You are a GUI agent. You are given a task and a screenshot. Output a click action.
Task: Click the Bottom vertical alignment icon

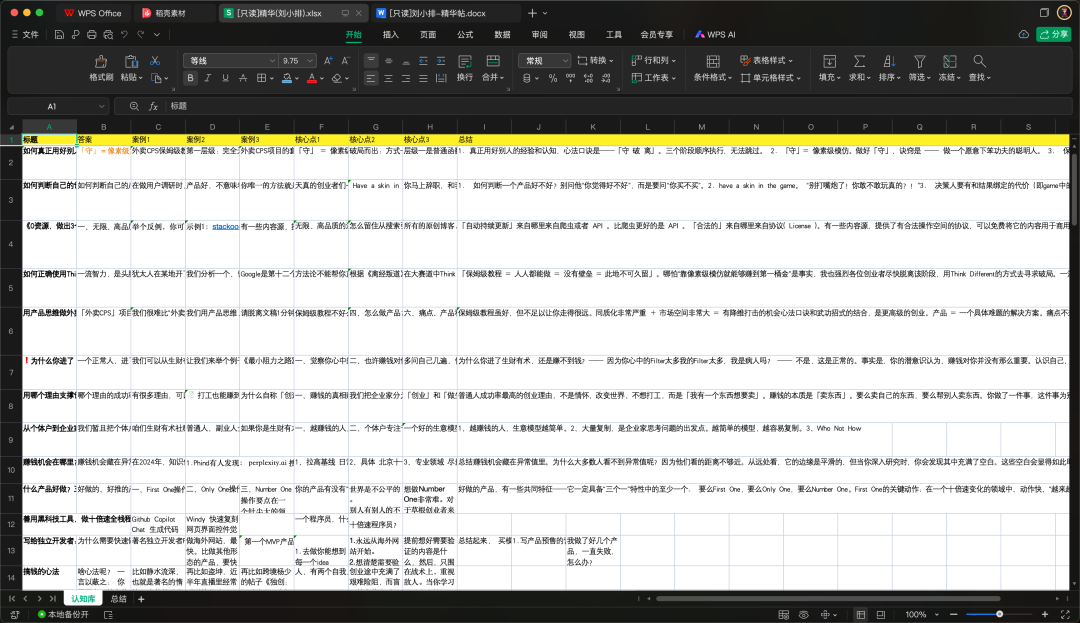coord(406,61)
